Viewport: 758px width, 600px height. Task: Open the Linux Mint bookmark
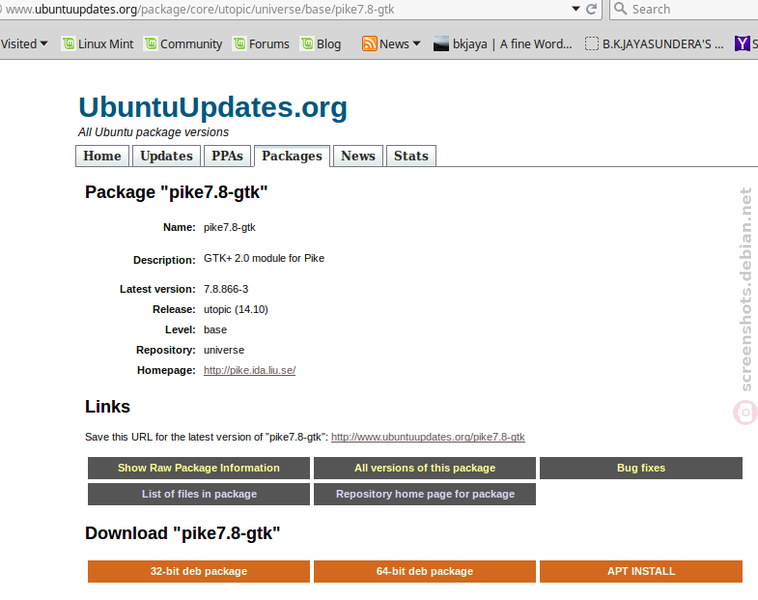pyautogui.click(x=98, y=44)
